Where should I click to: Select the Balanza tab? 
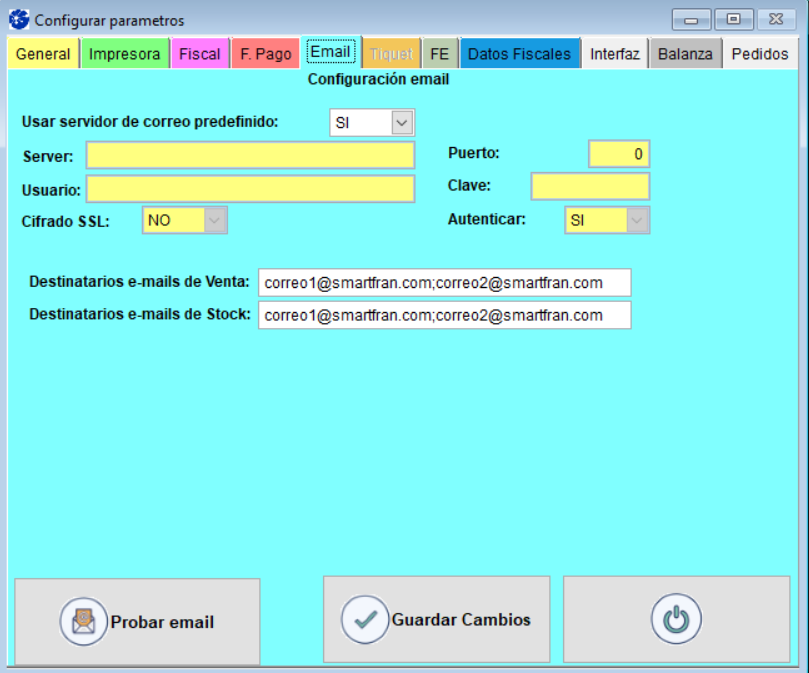point(685,54)
